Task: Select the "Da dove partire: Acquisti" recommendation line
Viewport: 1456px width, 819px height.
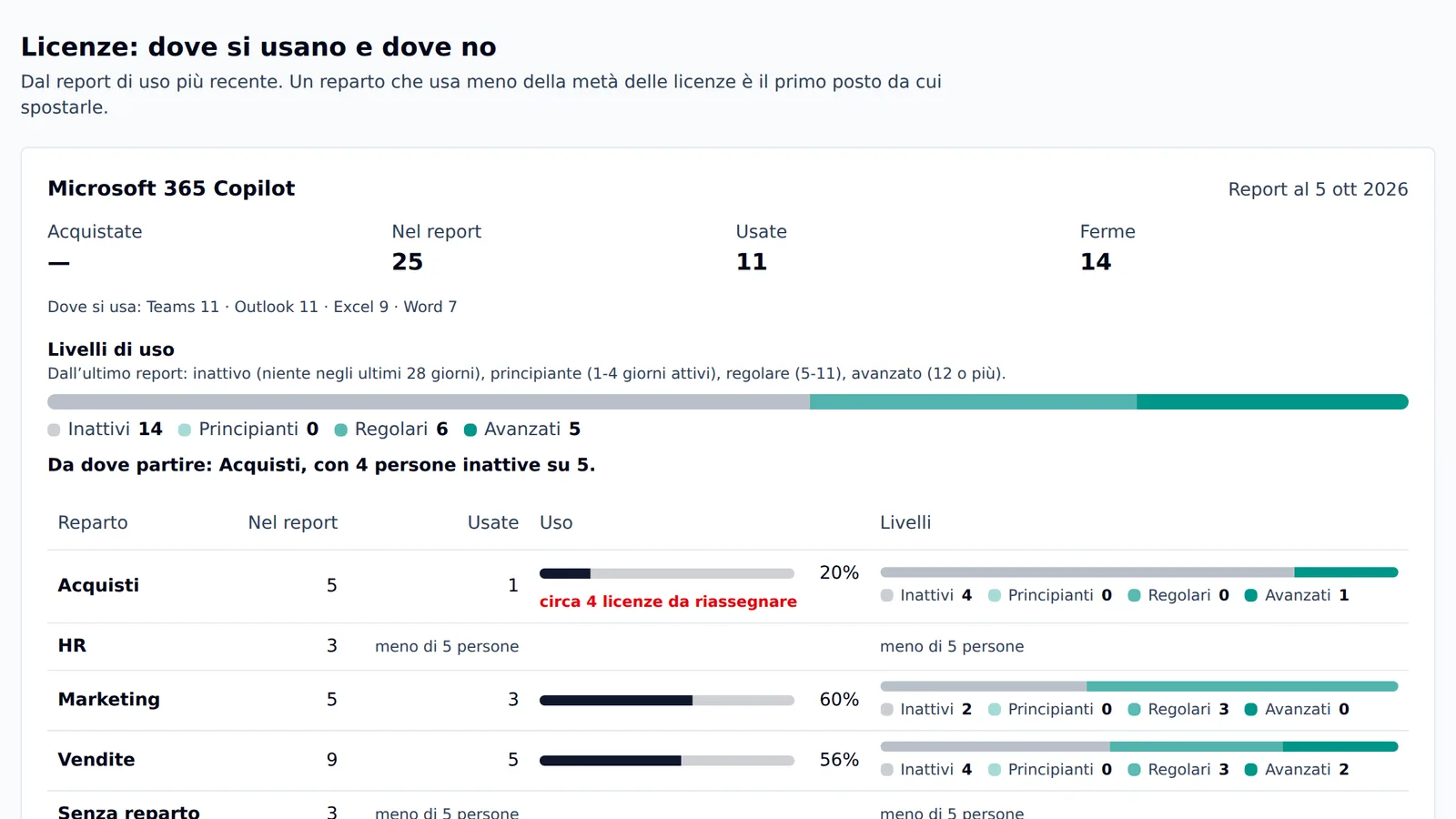Action: point(321,465)
